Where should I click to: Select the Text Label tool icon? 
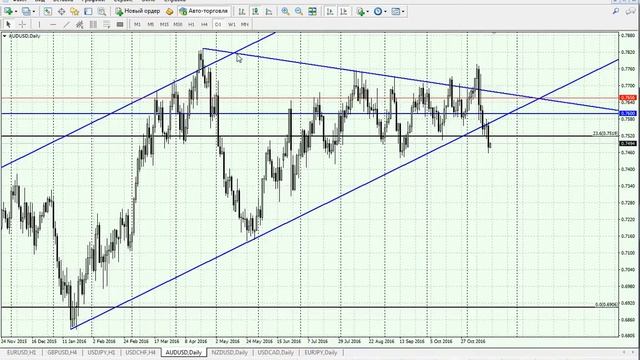(120, 24)
